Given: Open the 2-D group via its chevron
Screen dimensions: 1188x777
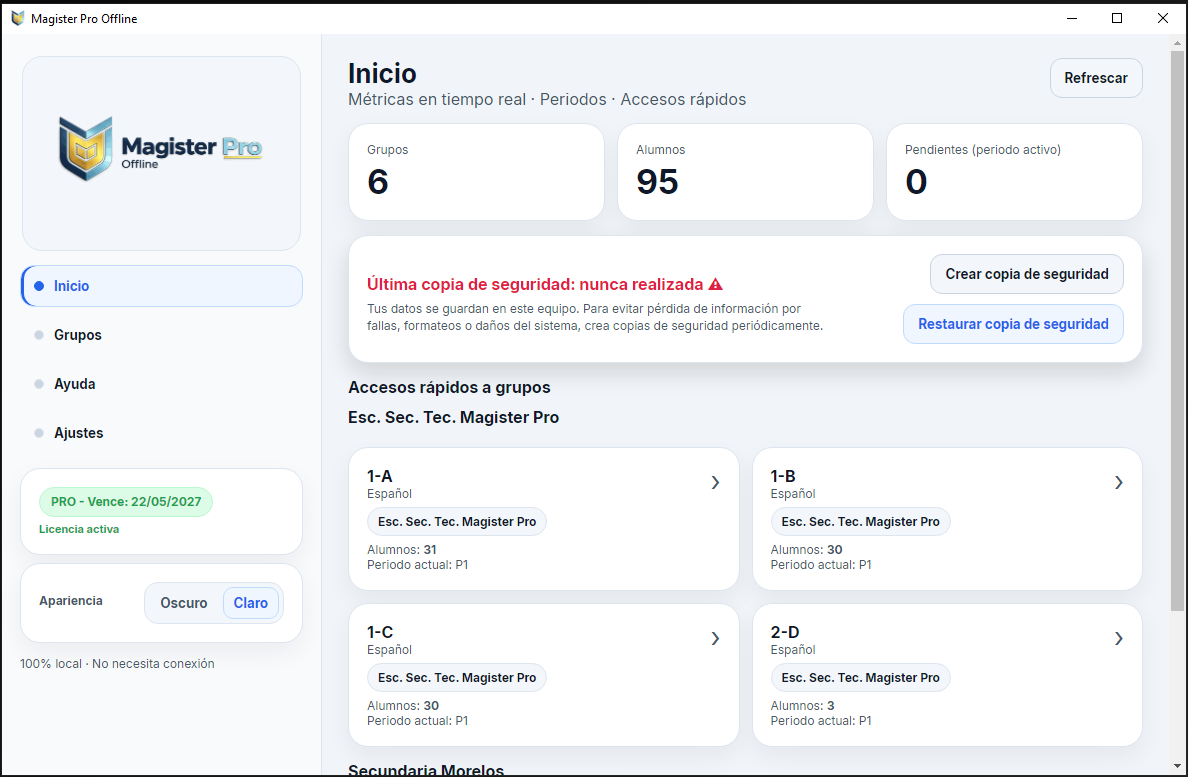Looking at the screenshot, I should coord(1118,638).
